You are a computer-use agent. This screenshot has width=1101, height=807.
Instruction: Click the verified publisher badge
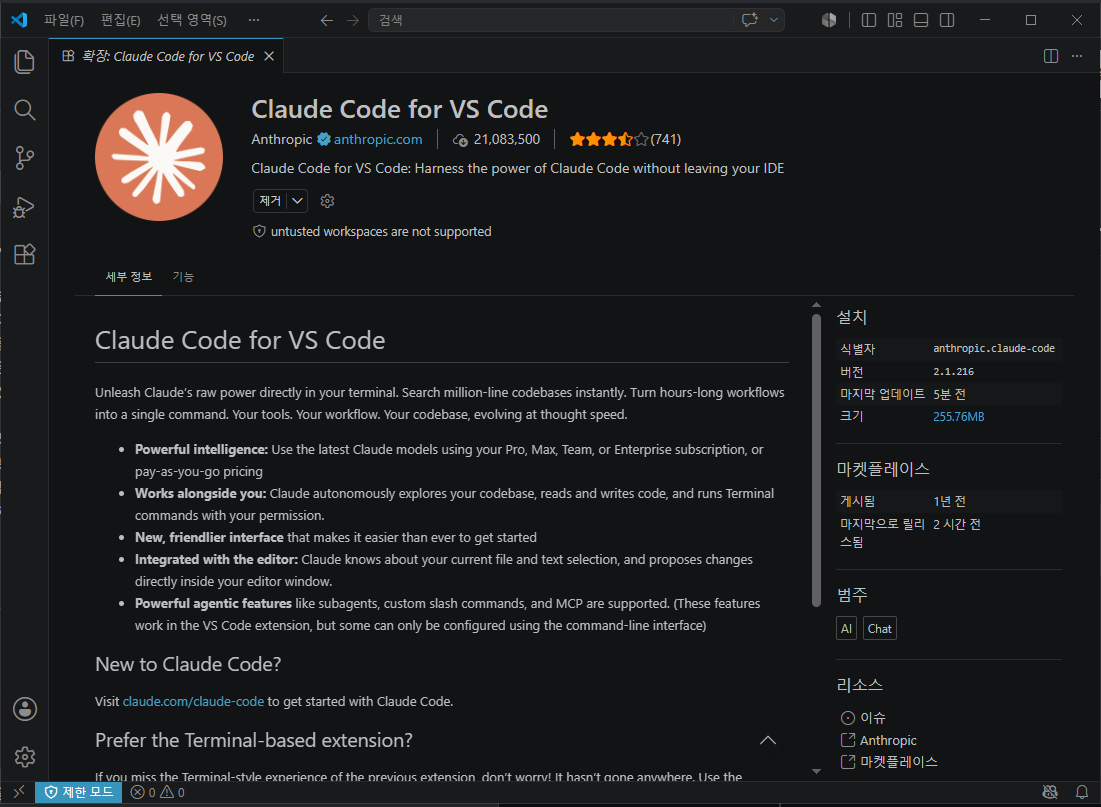tap(324, 139)
